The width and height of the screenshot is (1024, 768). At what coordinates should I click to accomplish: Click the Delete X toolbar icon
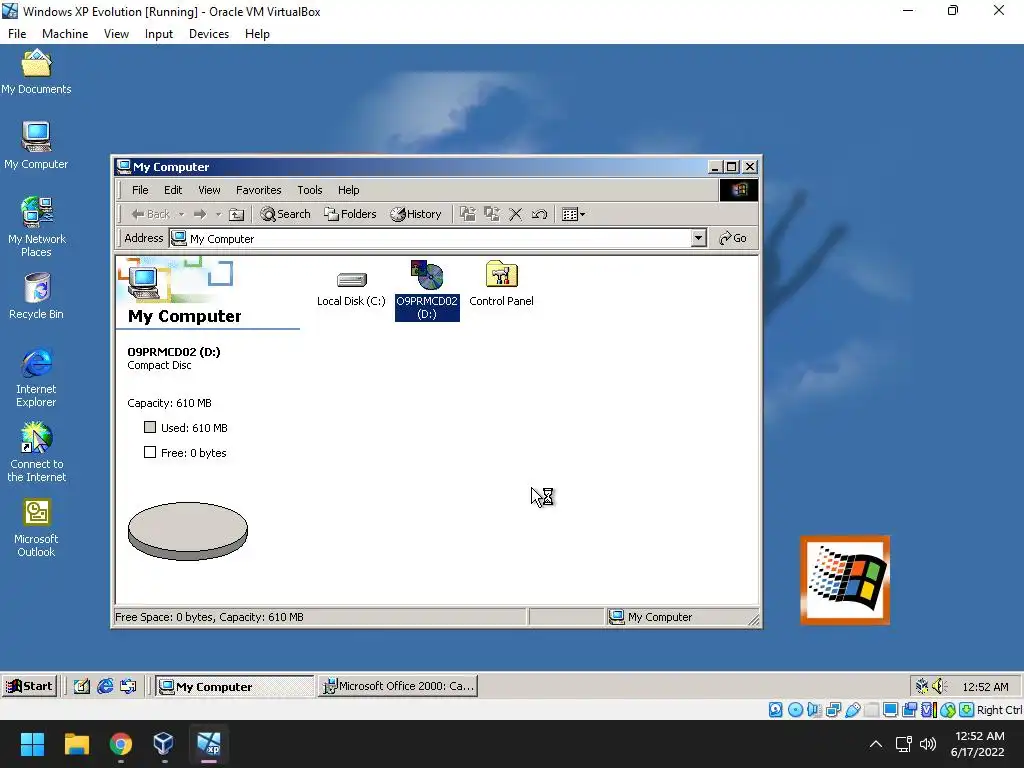pos(516,214)
